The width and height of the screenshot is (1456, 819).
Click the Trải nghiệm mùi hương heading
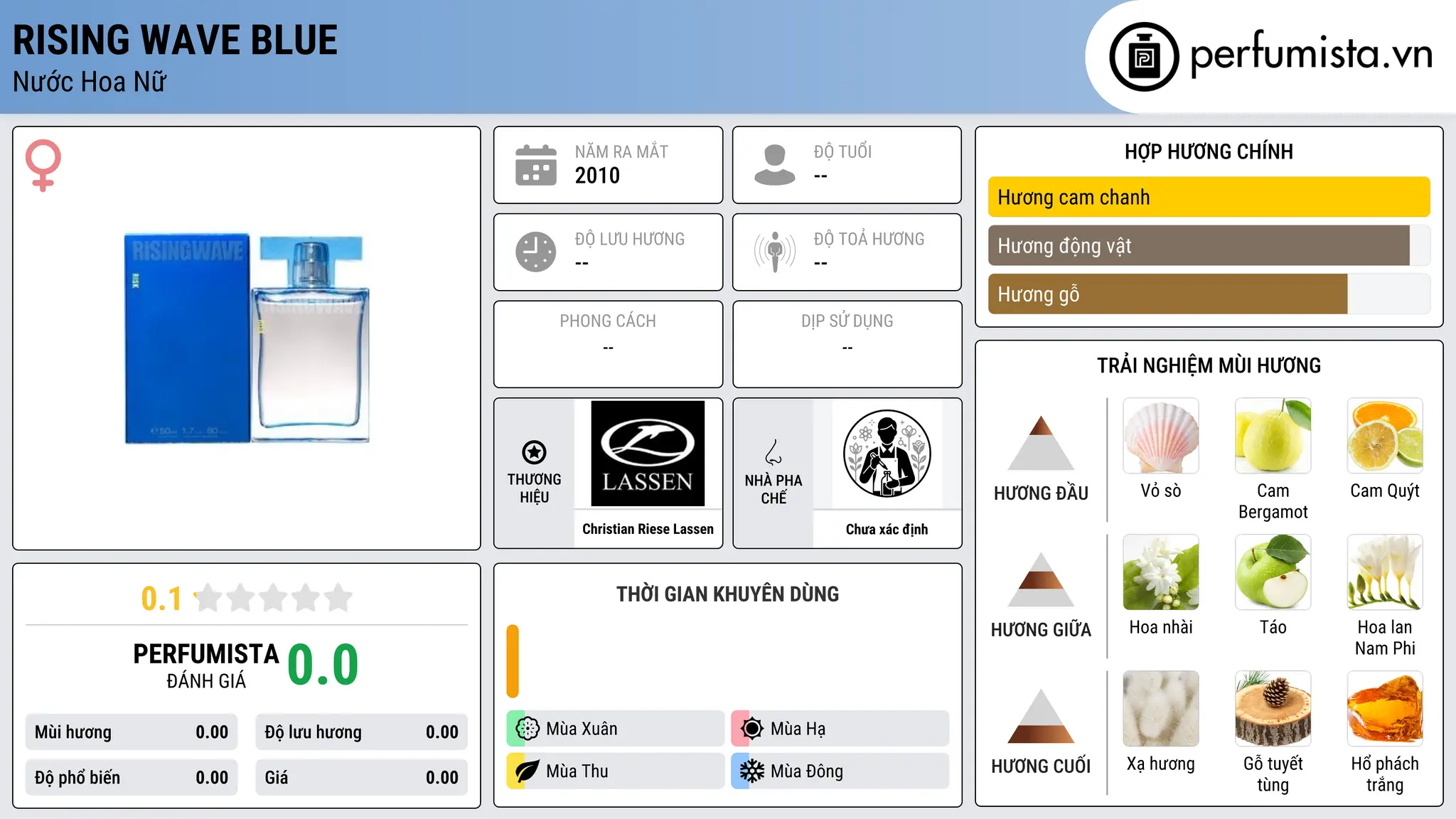tap(1209, 365)
